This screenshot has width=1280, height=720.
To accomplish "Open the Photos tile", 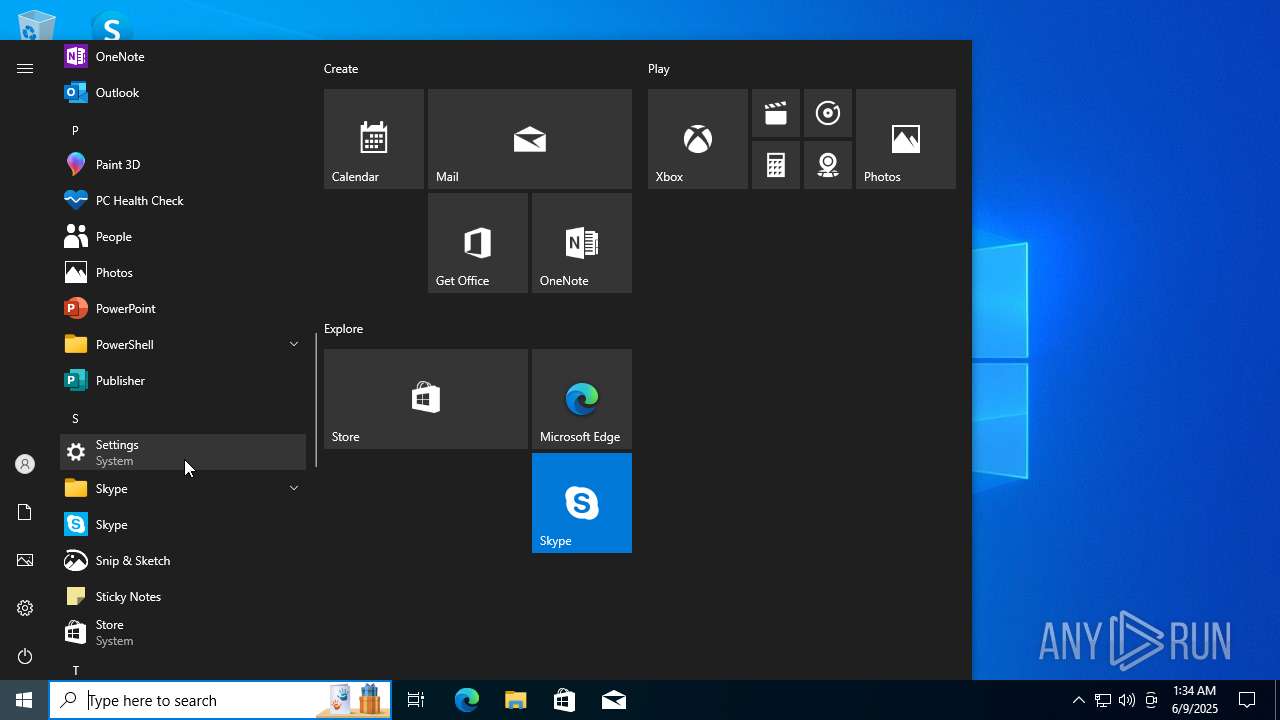I will pos(906,139).
